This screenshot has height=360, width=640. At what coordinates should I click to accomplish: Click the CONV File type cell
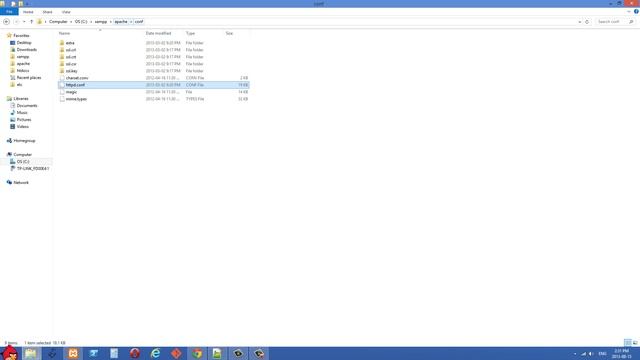pyautogui.click(x=195, y=78)
